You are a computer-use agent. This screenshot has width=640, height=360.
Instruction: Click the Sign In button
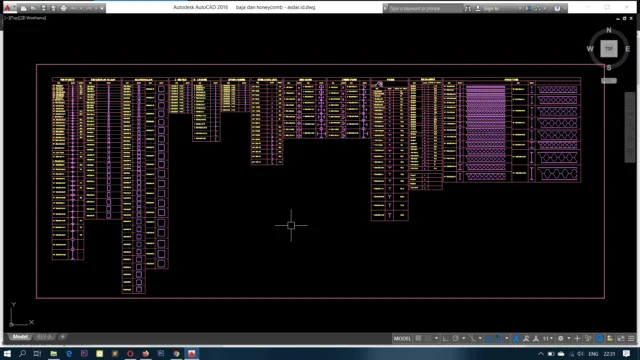[491, 8]
